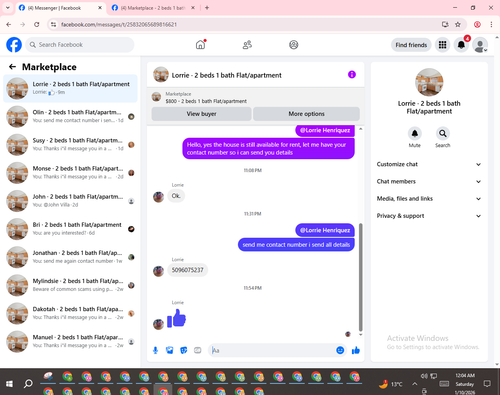The height and width of the screenshot is (395, 500).
Task: Open the Groups icon in top navigation
Action: 294,45
